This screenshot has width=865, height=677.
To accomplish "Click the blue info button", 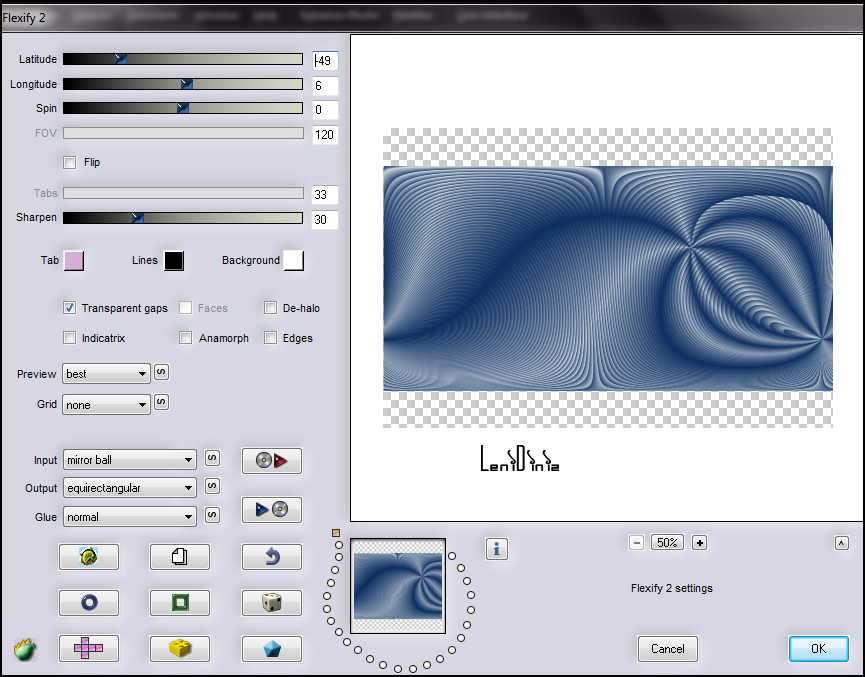I will pyautogui.click(x=496, y=549).
